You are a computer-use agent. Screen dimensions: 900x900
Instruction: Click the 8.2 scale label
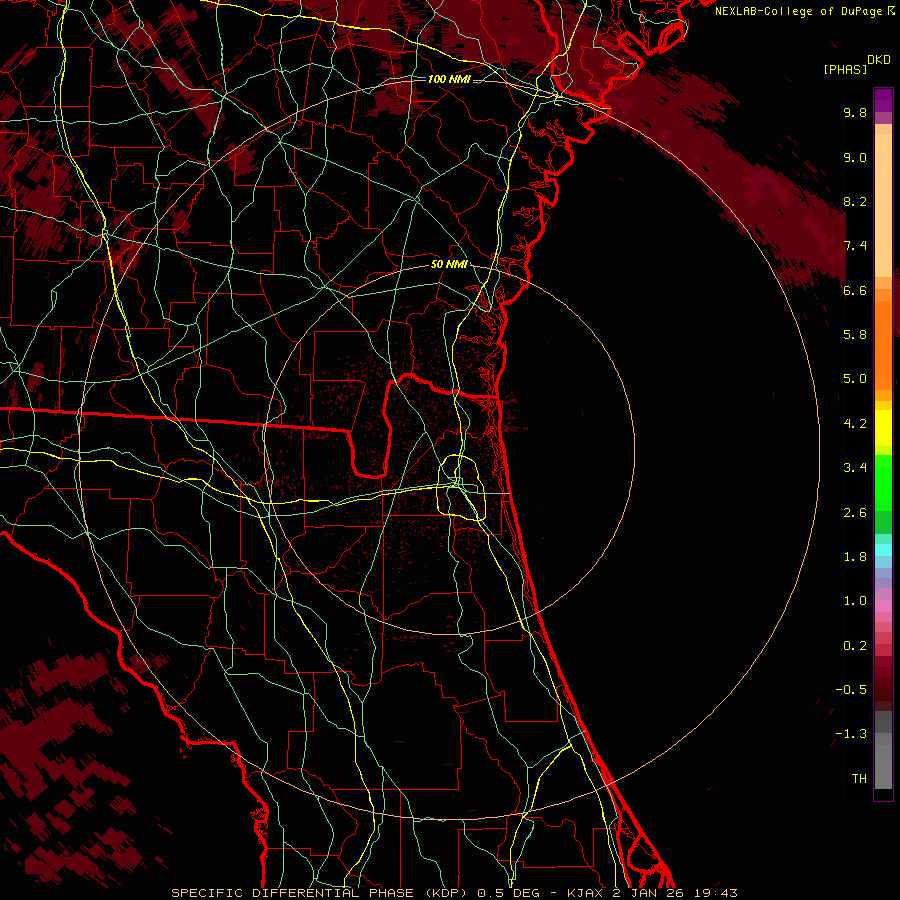tap(855, 201)
